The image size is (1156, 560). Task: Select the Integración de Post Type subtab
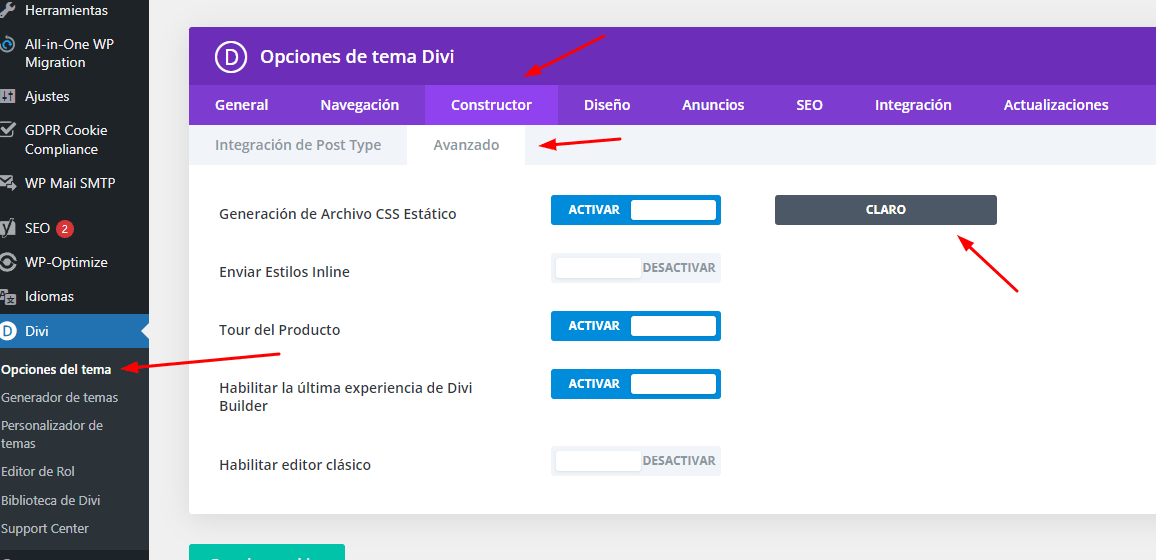coord(298,144)
